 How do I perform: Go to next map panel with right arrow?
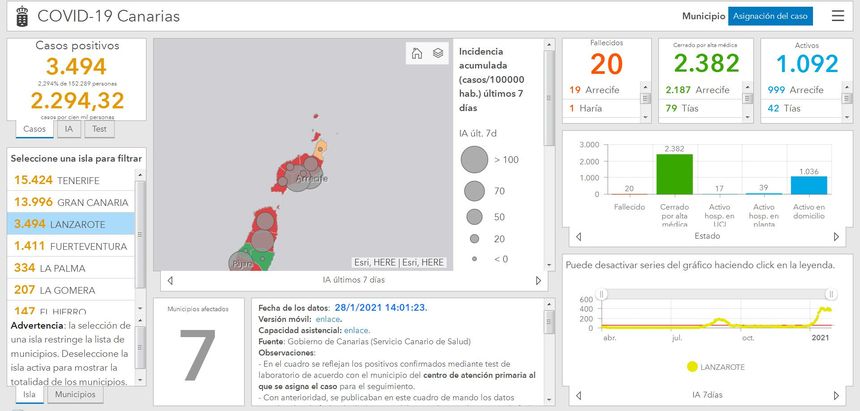[539, 281]
